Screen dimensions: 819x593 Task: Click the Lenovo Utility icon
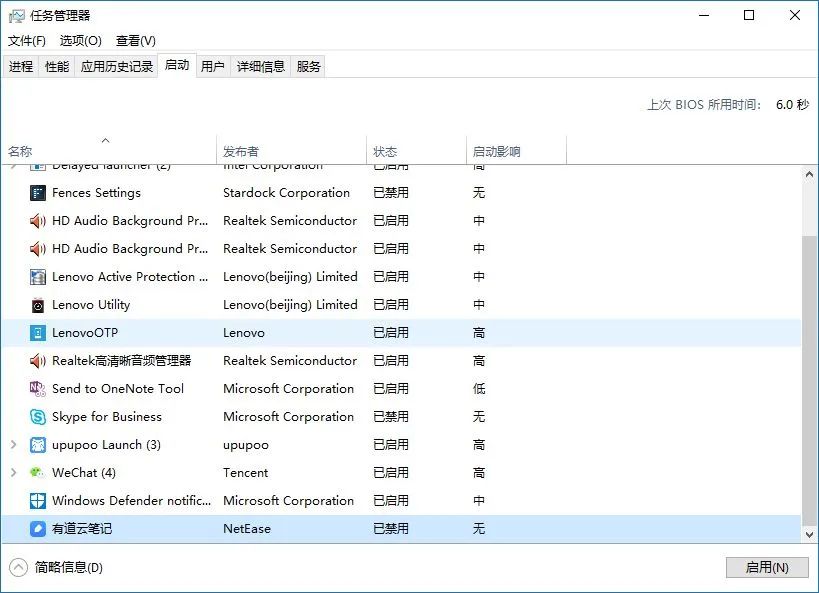pyautogui.click(x=38, y=305)
